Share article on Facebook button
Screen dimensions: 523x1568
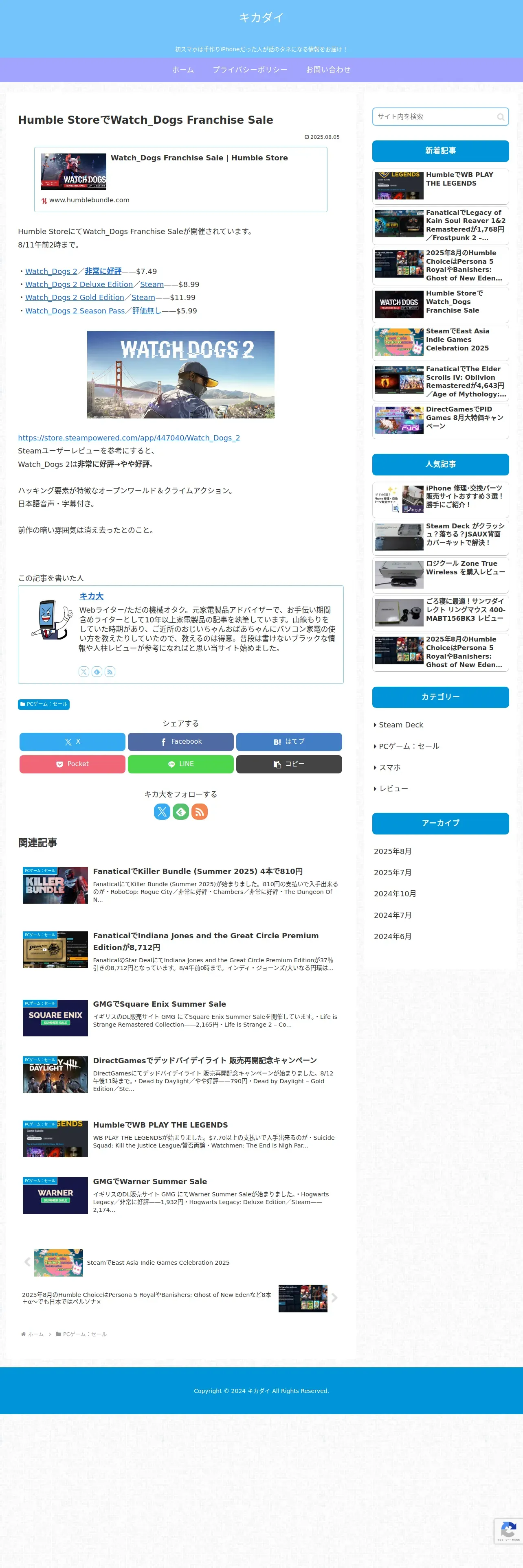pos(181,741)
